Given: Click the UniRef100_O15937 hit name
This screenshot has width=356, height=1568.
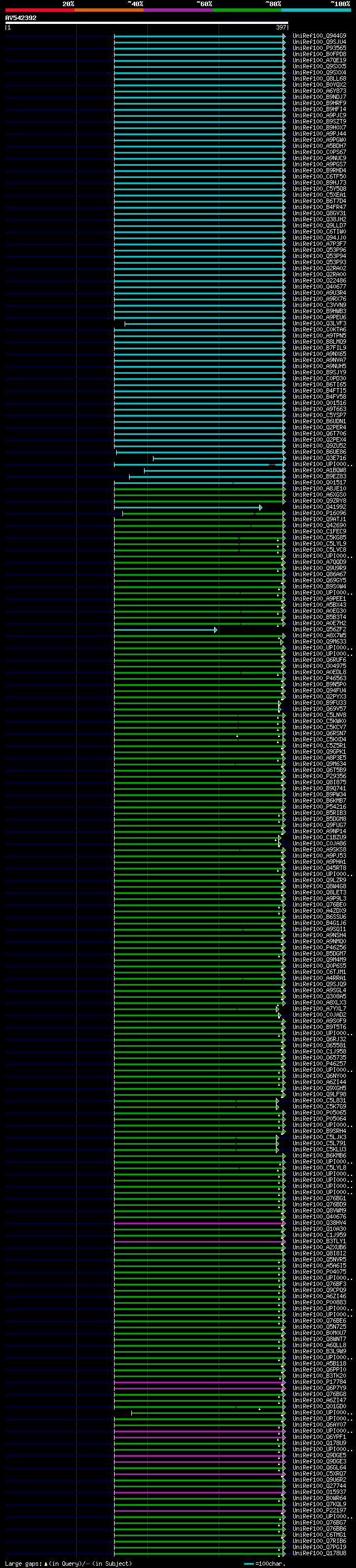Looking at the screenshot, I should point(319,1492).
